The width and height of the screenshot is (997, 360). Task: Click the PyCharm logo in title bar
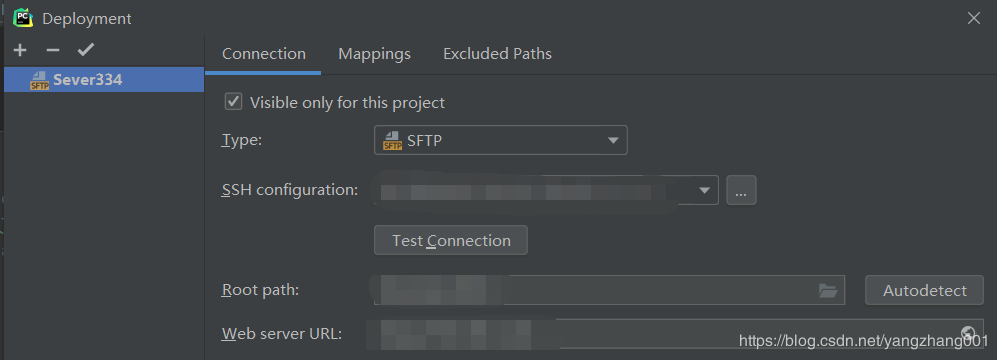[23, 18]
